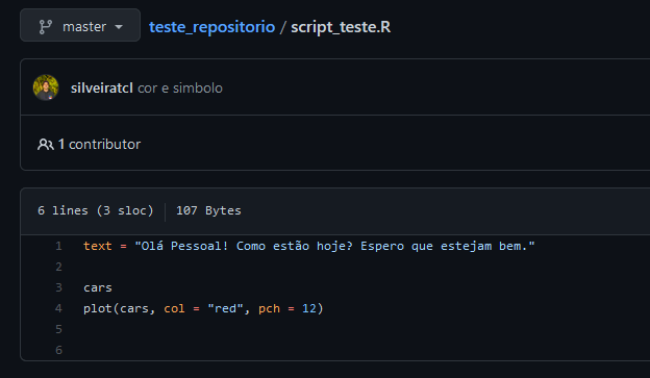Click the '6 lines (3 sloc)' info
The image size is (650, 378).
tap(95, 211)
